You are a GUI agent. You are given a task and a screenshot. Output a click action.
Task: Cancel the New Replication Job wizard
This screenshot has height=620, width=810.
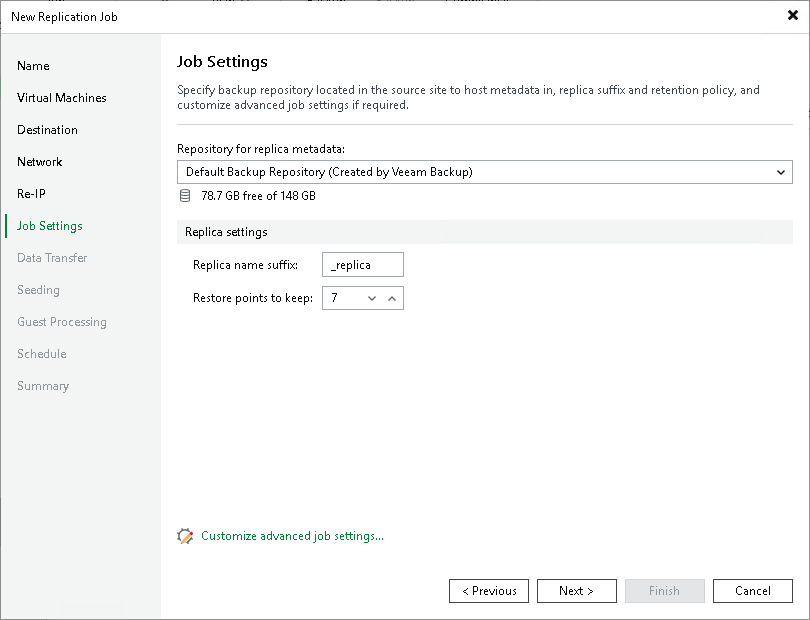(x=753, y=591)
